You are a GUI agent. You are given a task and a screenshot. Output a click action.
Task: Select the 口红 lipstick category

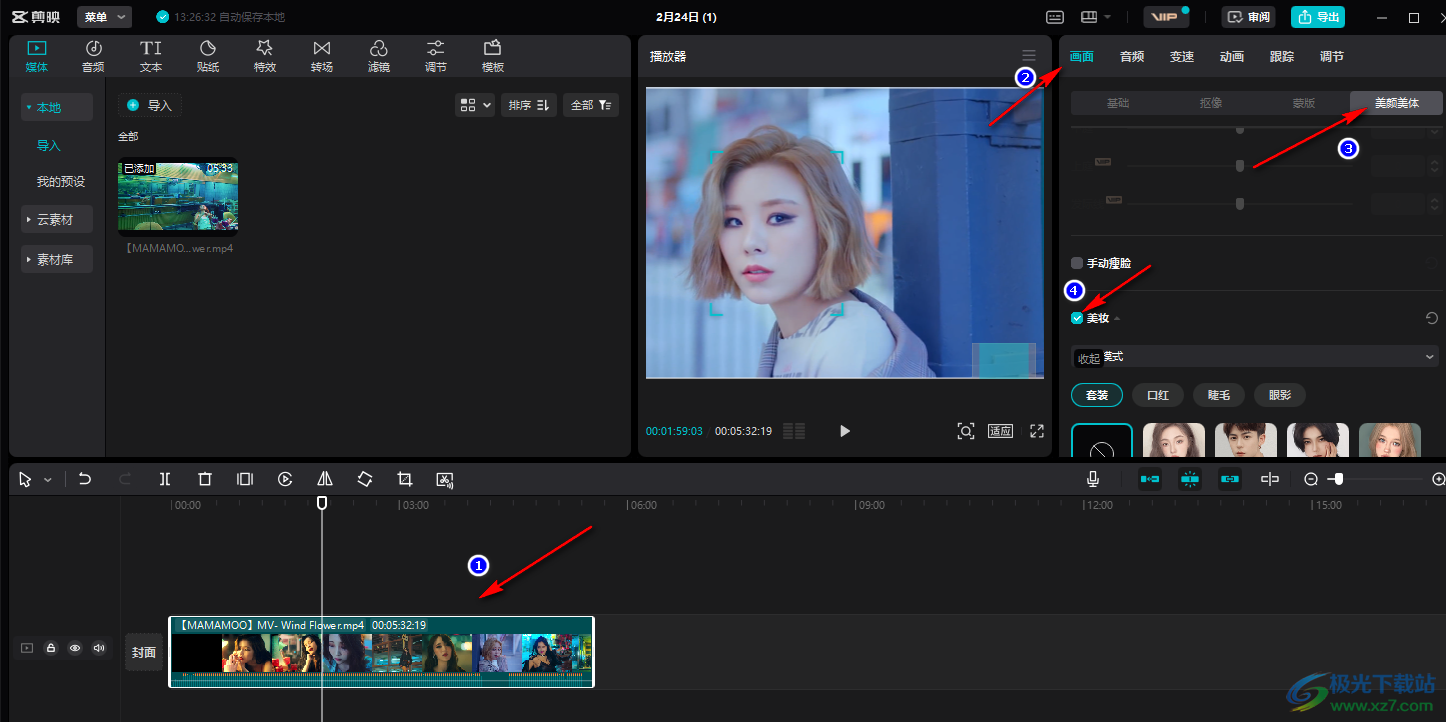[1158, 395]
